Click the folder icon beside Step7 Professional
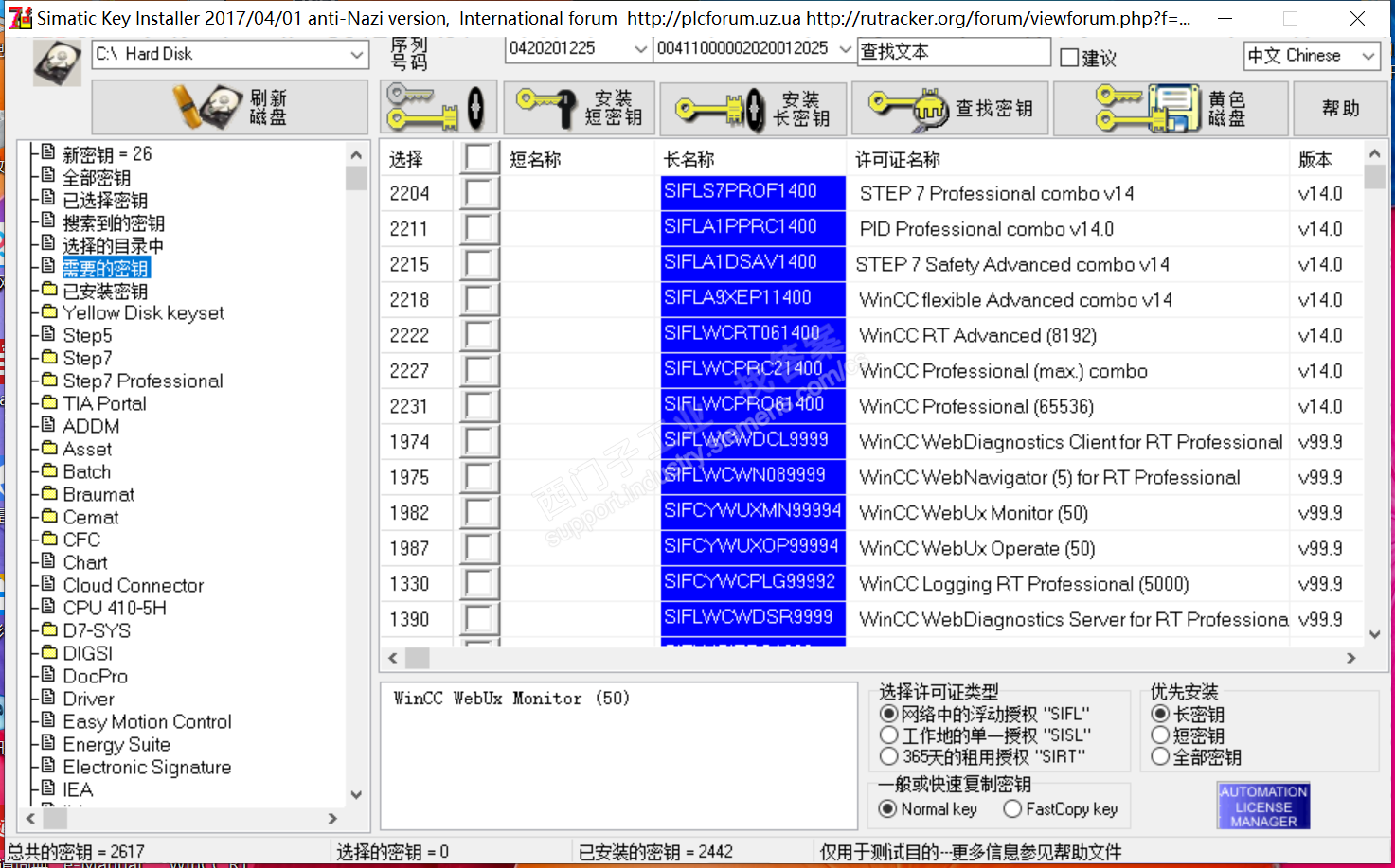The width and height of the screenshot is (1395, 868). click(49, 381)
